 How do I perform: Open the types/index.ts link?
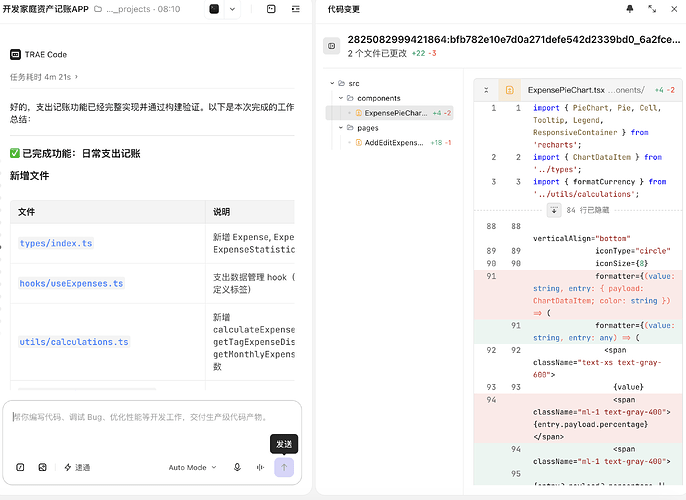(x=56, y=243)
